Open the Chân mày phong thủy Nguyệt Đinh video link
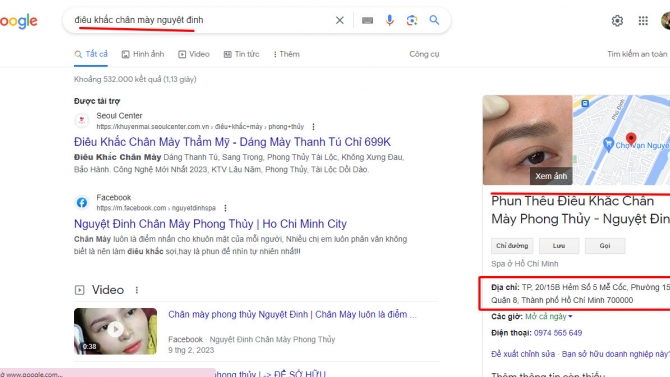 coord(292,315)
